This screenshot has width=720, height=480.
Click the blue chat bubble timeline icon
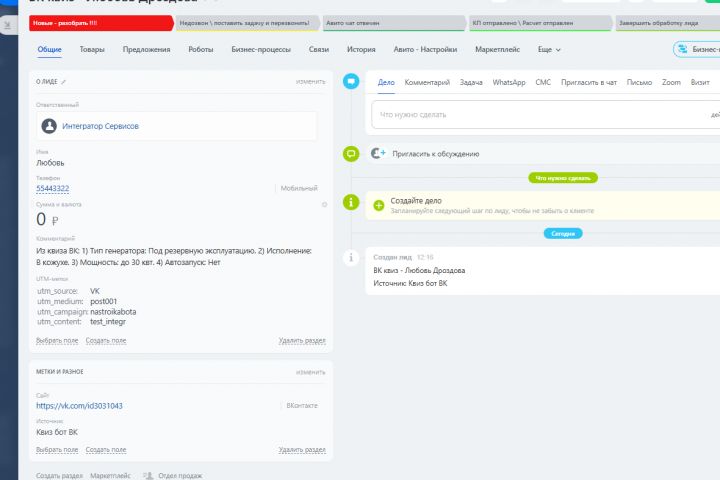pos(351,82)
